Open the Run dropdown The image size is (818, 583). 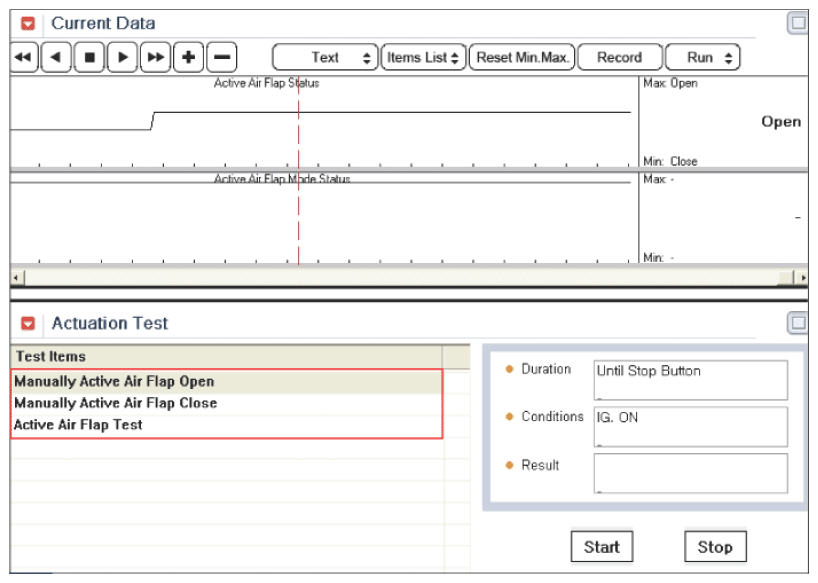[x=703, y=57]
